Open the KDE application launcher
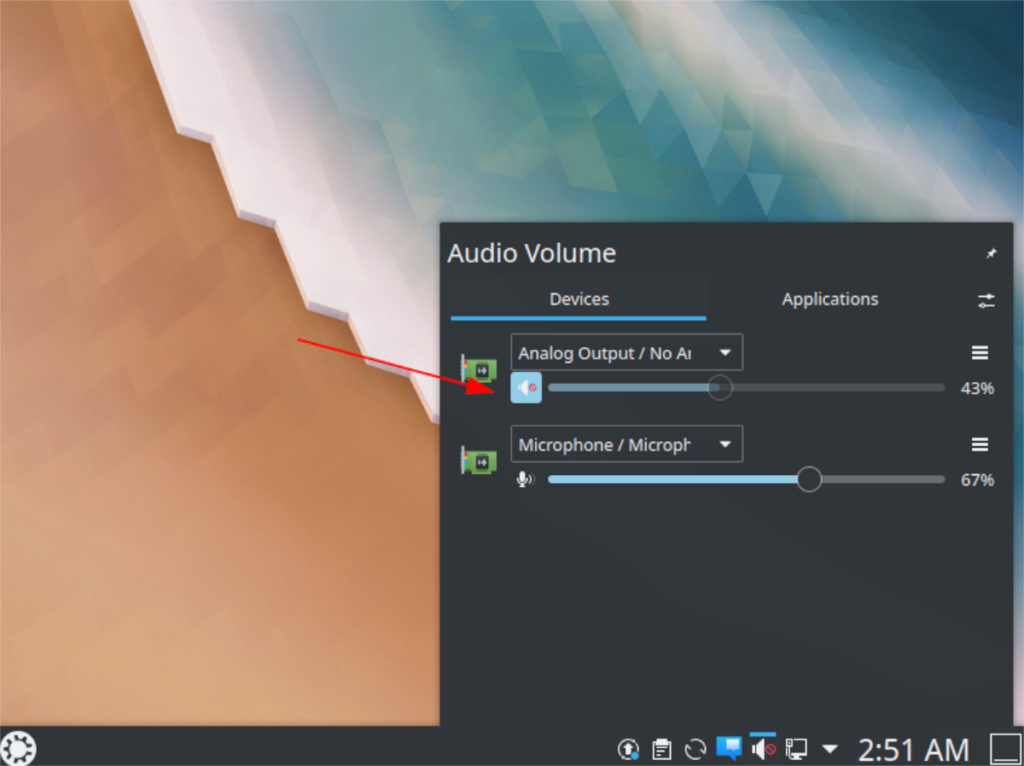1024x766 pixels. (18, 748)
